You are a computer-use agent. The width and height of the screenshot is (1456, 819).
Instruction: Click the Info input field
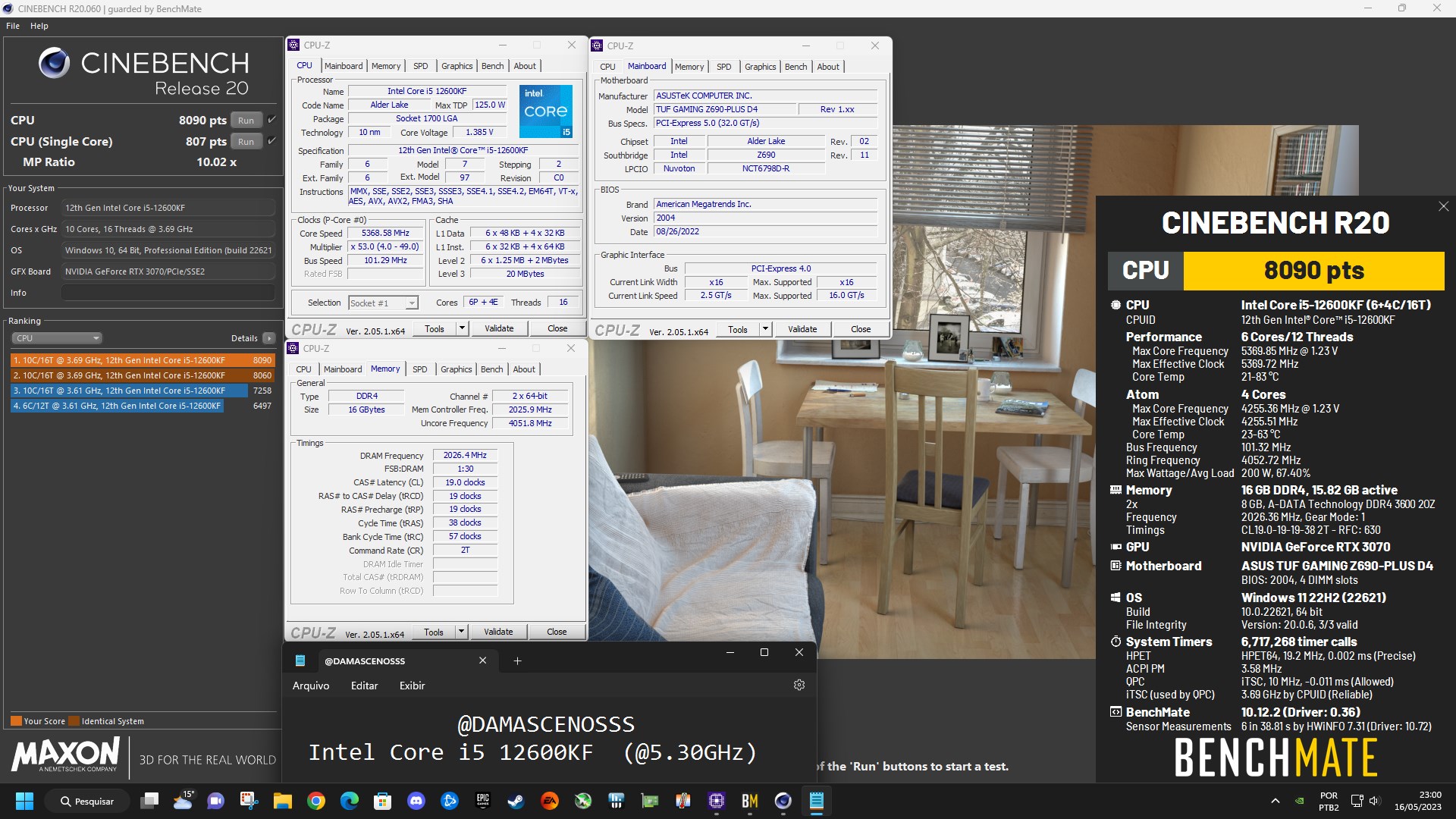(168, 293)
